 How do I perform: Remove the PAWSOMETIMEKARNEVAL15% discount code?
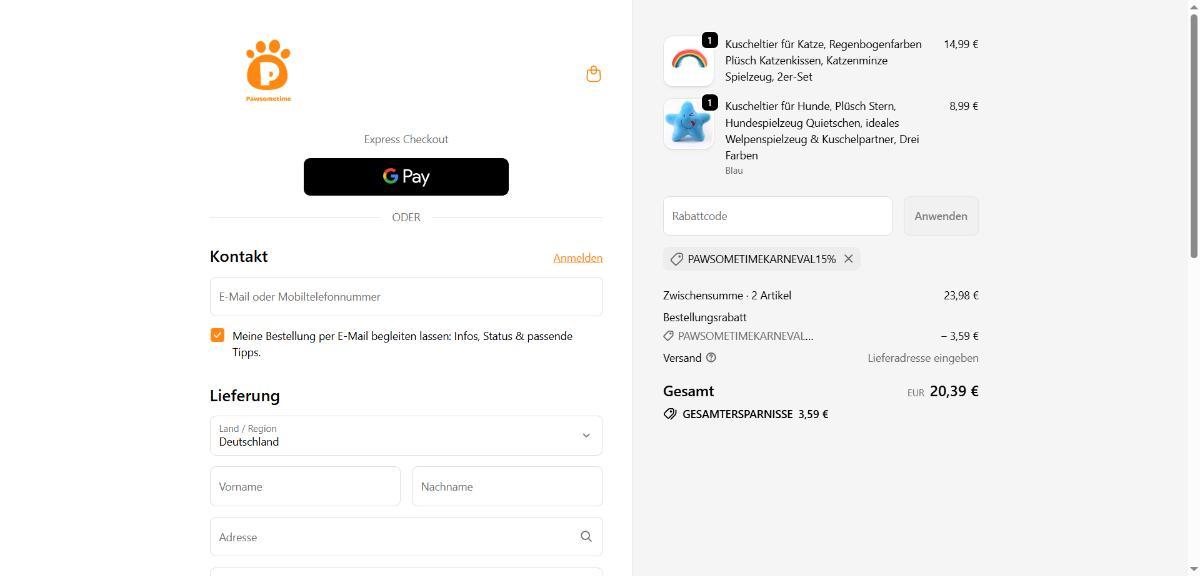click(848, 259)
